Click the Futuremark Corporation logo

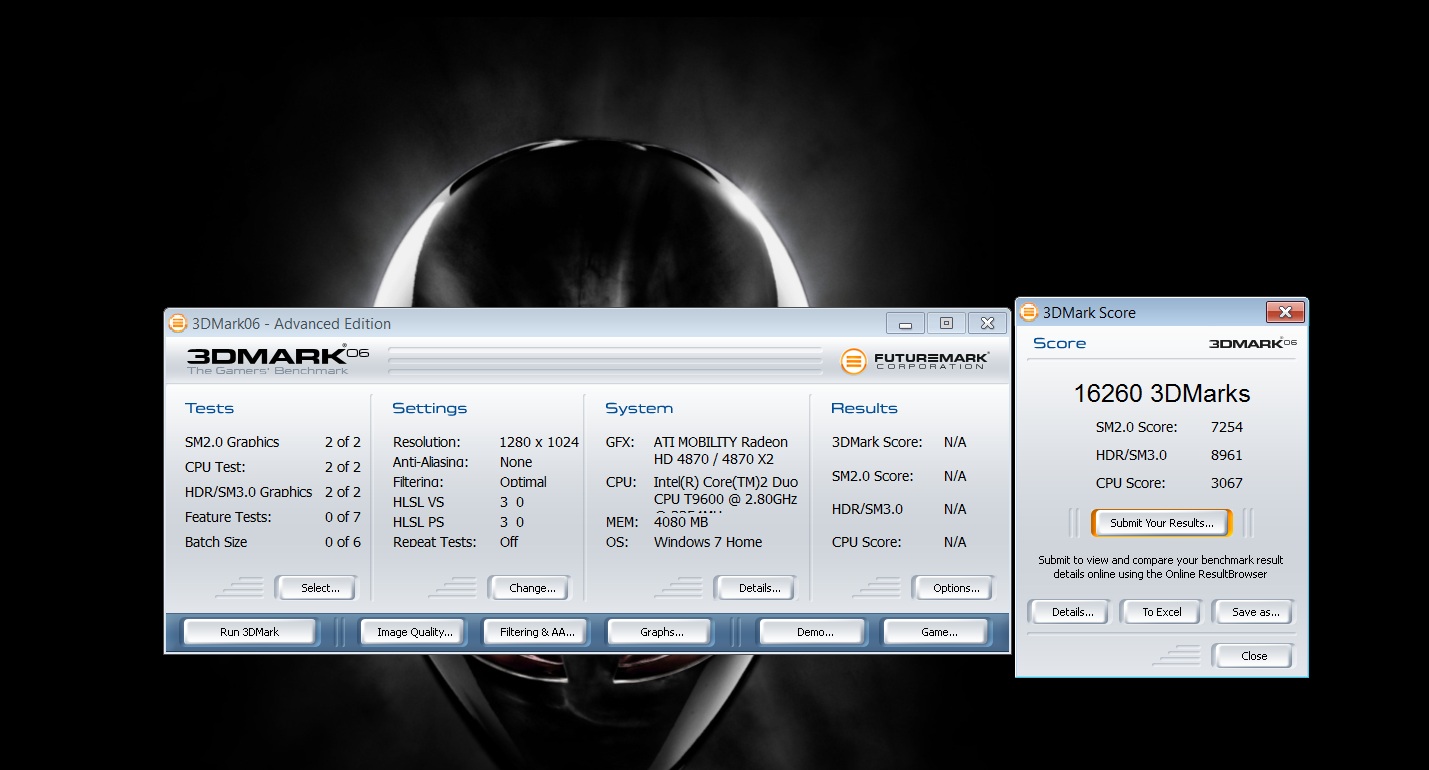pos(915,361)
